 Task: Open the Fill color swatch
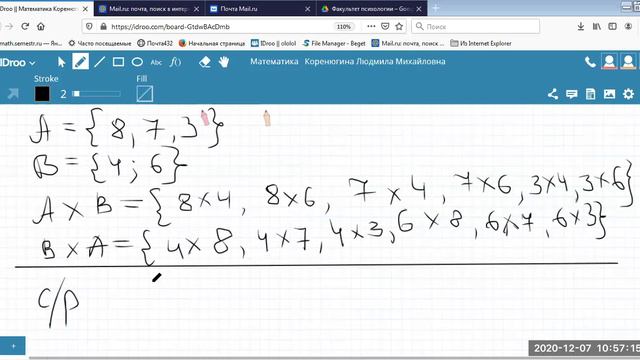tap(145, 94)
